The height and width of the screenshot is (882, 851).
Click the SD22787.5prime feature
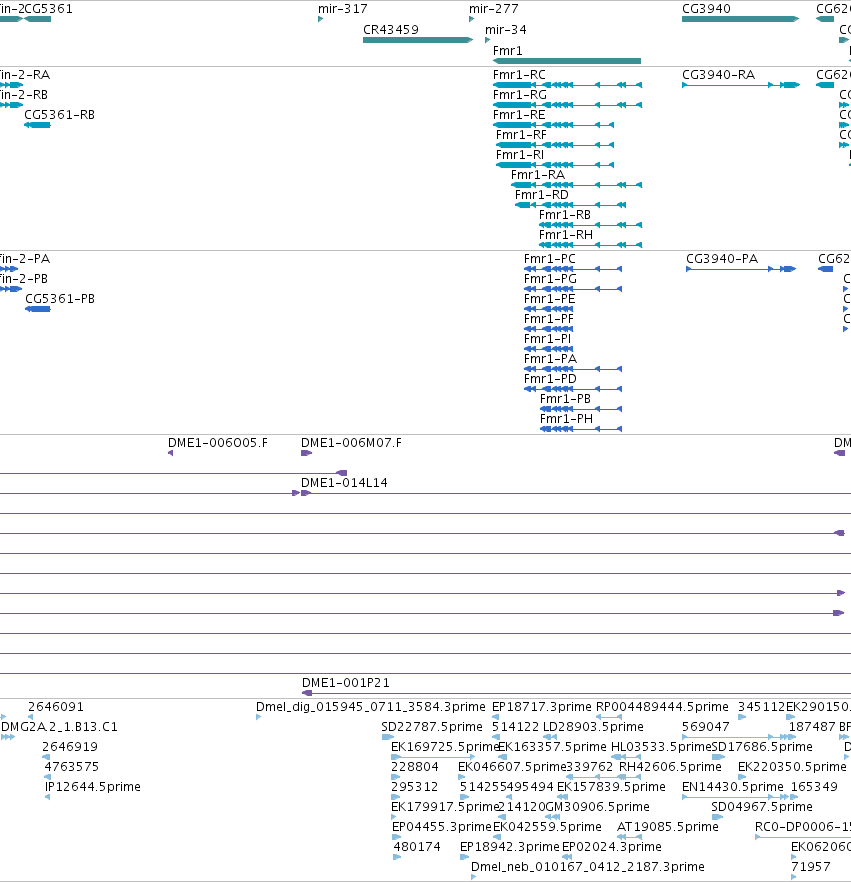388,737
